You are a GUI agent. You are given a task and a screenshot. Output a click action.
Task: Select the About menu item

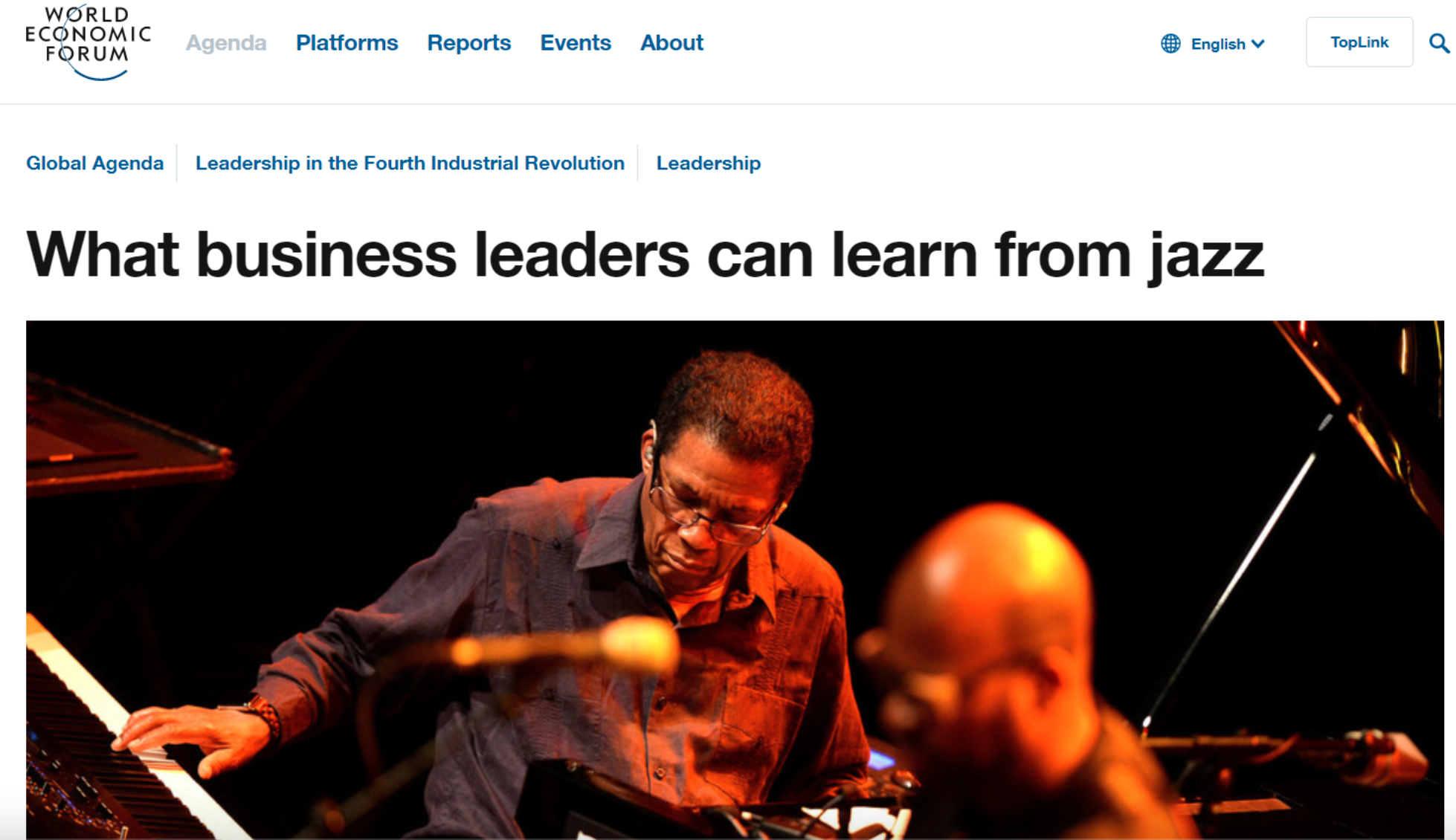671,43
